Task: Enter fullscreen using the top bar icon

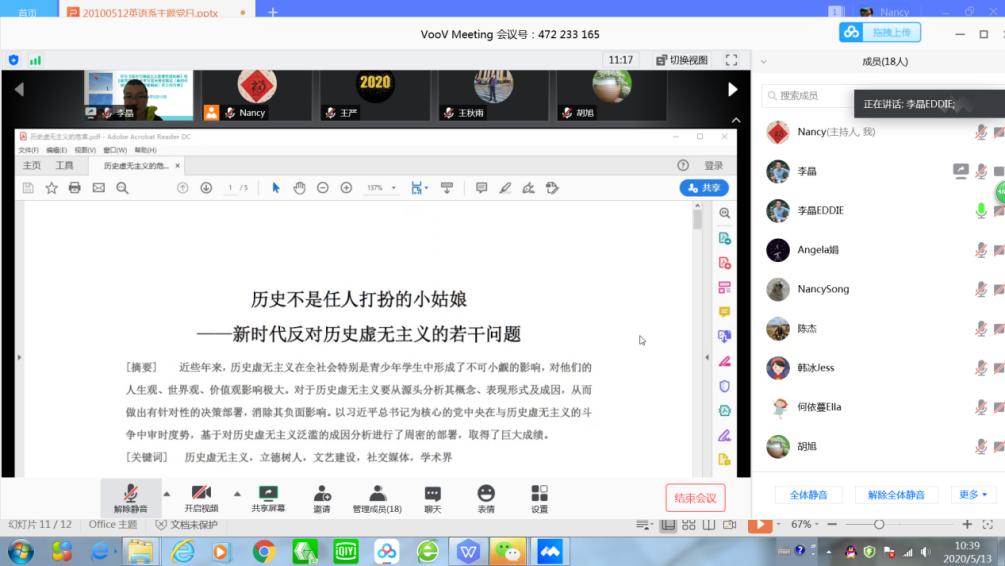Action: pos(731,60)
